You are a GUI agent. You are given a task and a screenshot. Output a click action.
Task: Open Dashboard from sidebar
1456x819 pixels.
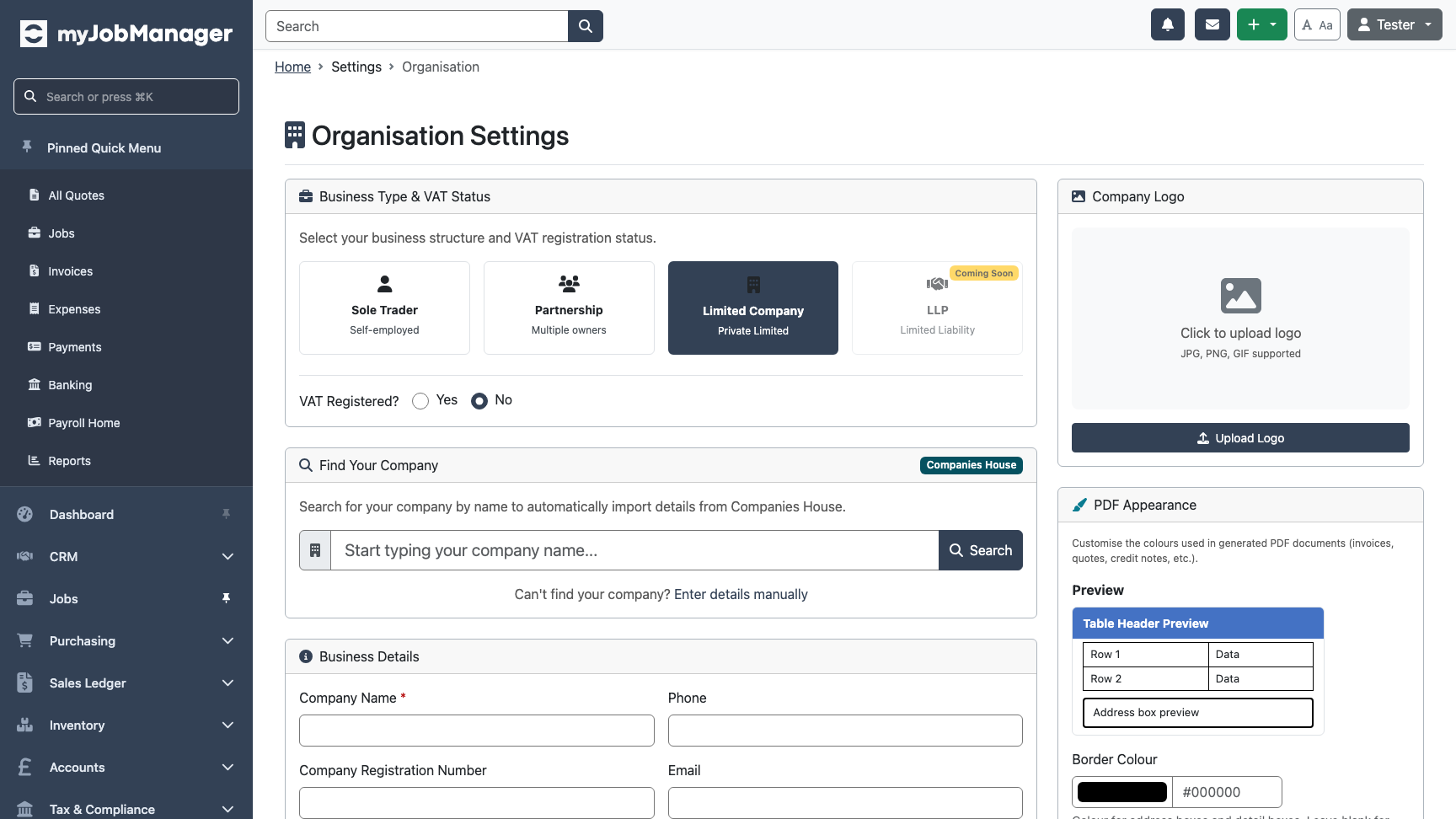pyautogui.click(x=82, y=515)
